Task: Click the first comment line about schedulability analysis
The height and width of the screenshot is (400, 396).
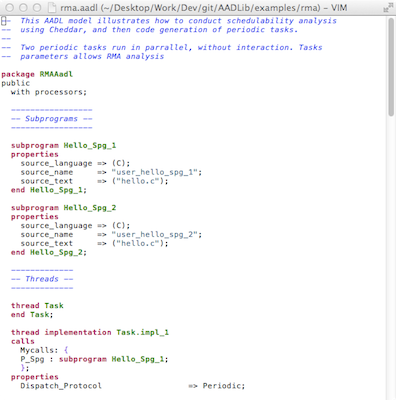Action: (x=169, y=21)
